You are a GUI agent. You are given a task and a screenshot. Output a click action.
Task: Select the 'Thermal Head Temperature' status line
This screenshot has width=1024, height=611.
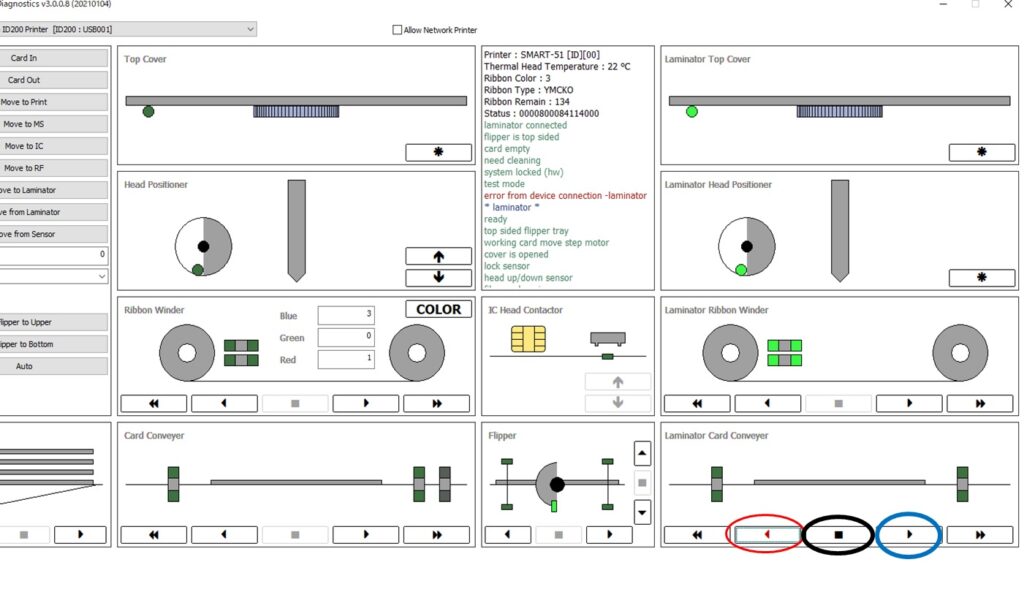557,66
